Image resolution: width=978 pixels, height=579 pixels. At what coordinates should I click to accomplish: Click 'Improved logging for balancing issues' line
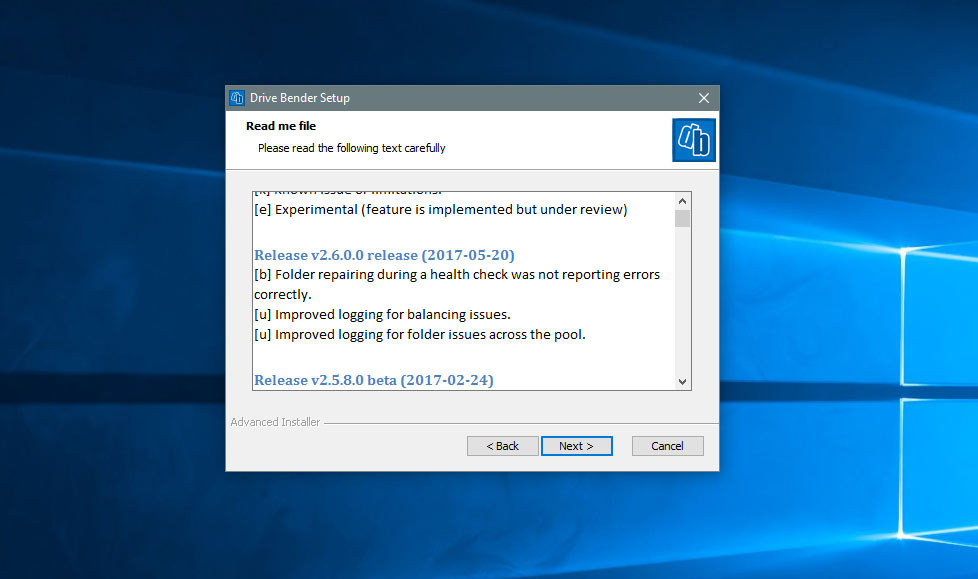tap(382, 314)
